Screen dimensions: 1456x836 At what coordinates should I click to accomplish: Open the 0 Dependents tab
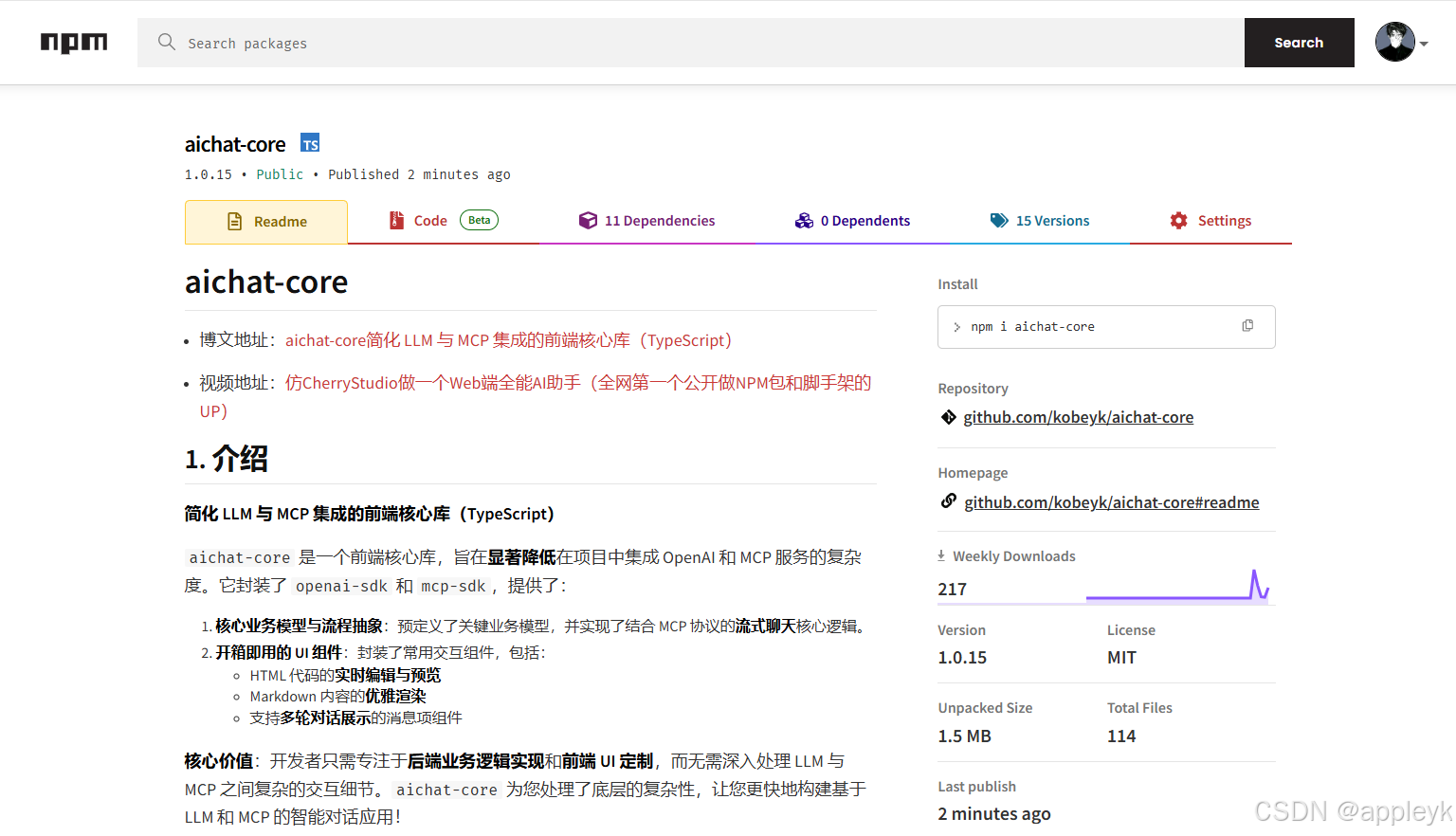852,221
